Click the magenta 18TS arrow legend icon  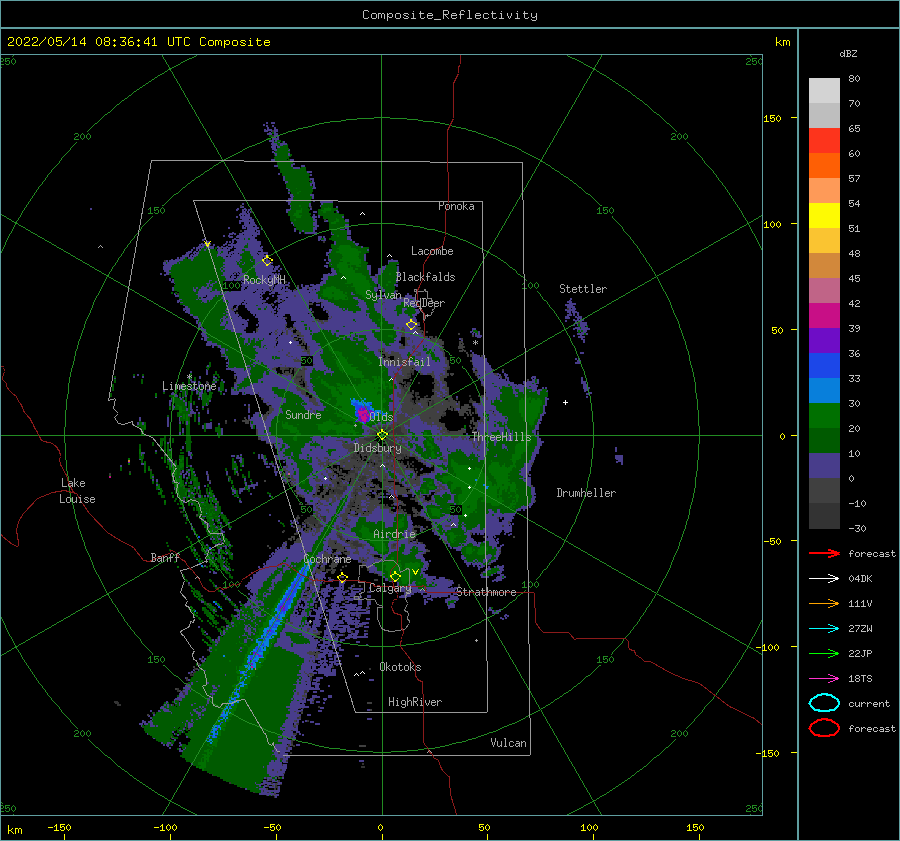click(x=824, y=679)
